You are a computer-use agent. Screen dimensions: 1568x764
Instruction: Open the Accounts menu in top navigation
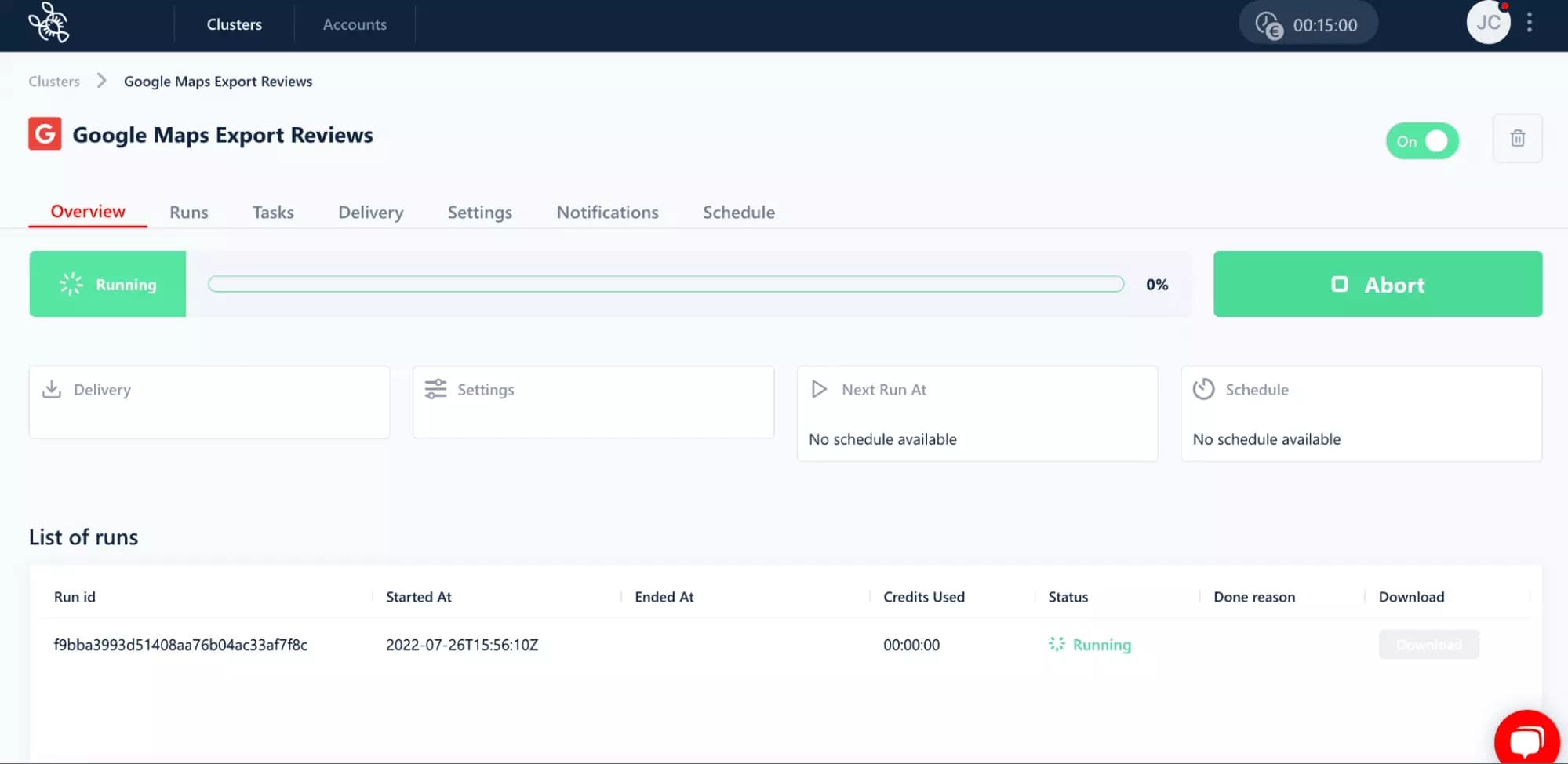pos(355,24)
